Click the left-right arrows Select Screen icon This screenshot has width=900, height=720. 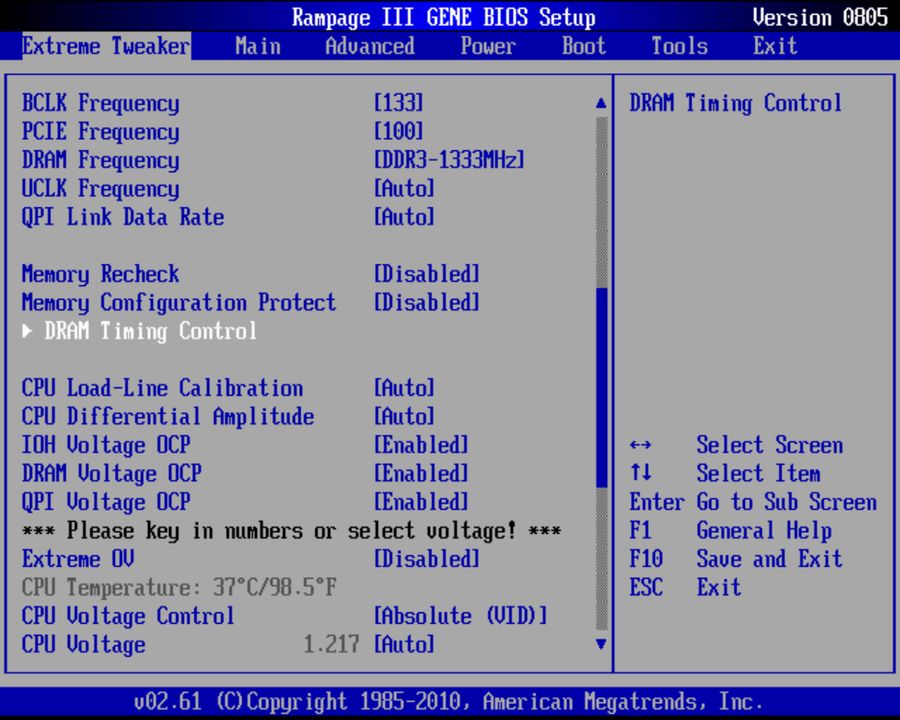click(x=640, y=445)
